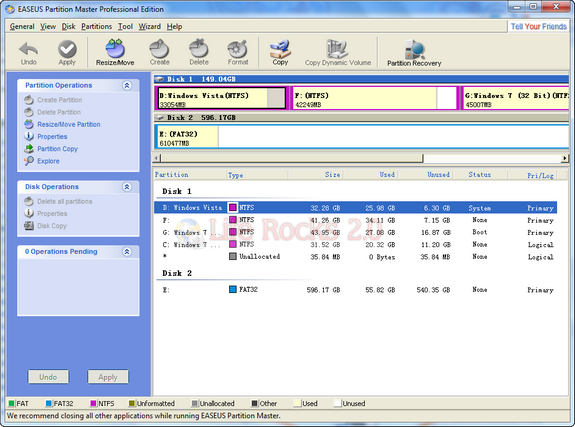The height and width of the screenshot is (427, 575).
Task: Click the Copy Dynamic Volume toolbar icon
Action: click(x=338, y=52)
